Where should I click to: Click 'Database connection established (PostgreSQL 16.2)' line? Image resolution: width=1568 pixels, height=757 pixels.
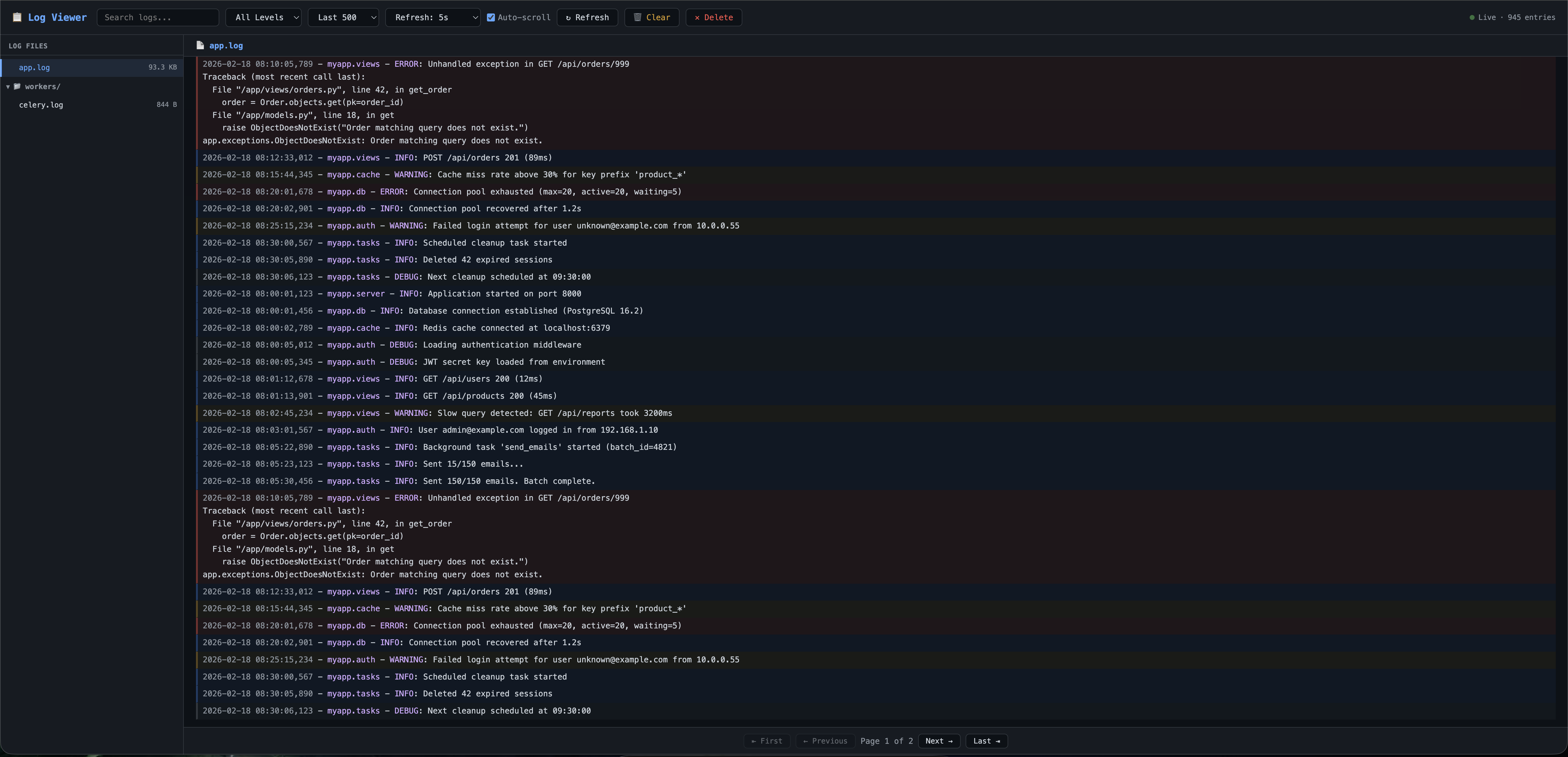click(x=876, y=310)
